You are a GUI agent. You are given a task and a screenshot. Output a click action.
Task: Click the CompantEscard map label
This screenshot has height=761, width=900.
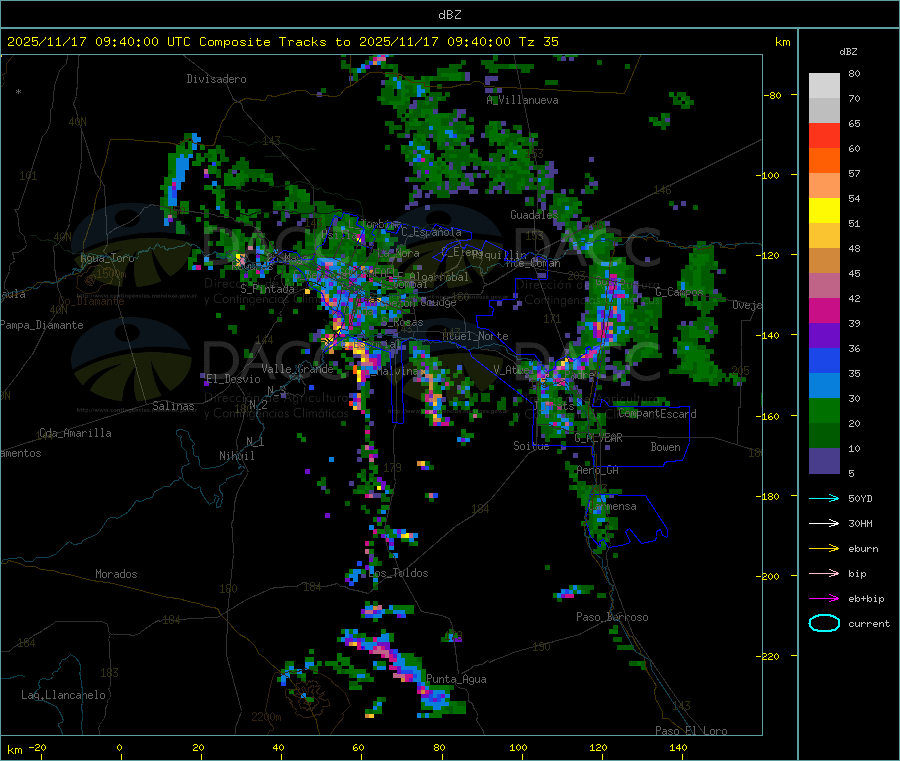(x=658, y=414)
